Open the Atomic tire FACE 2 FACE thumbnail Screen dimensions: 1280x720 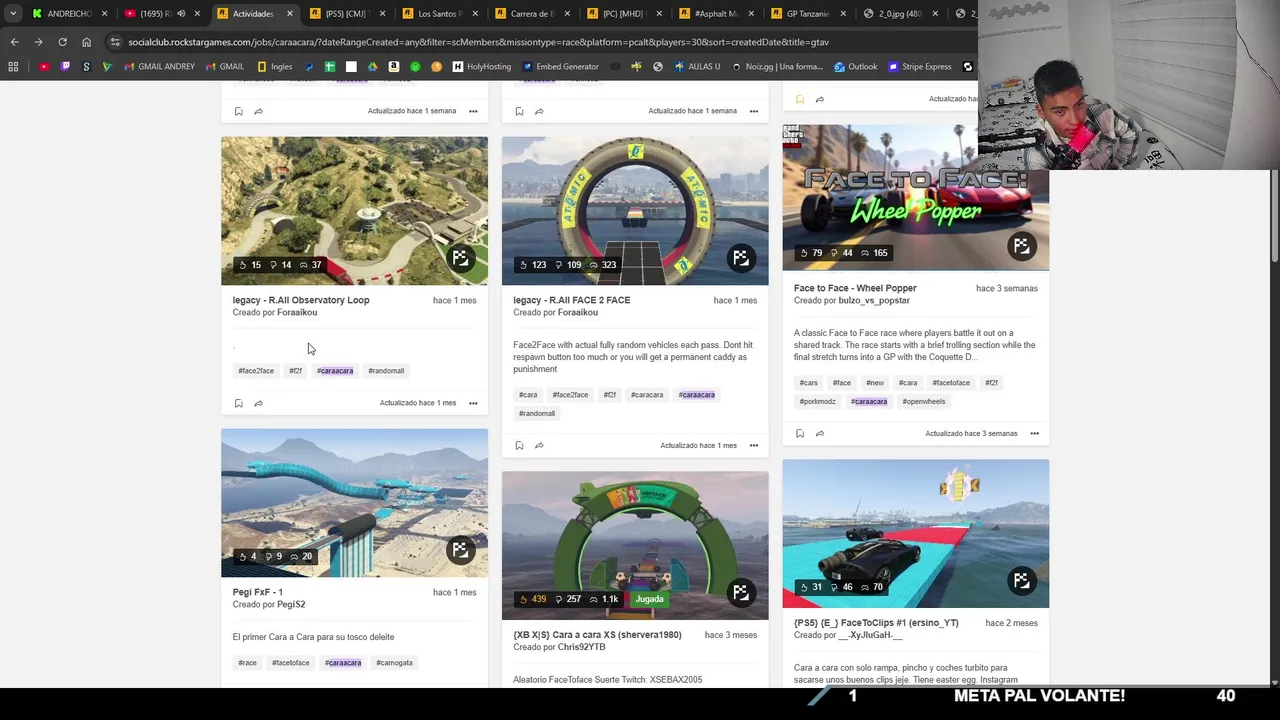[635, 211]
